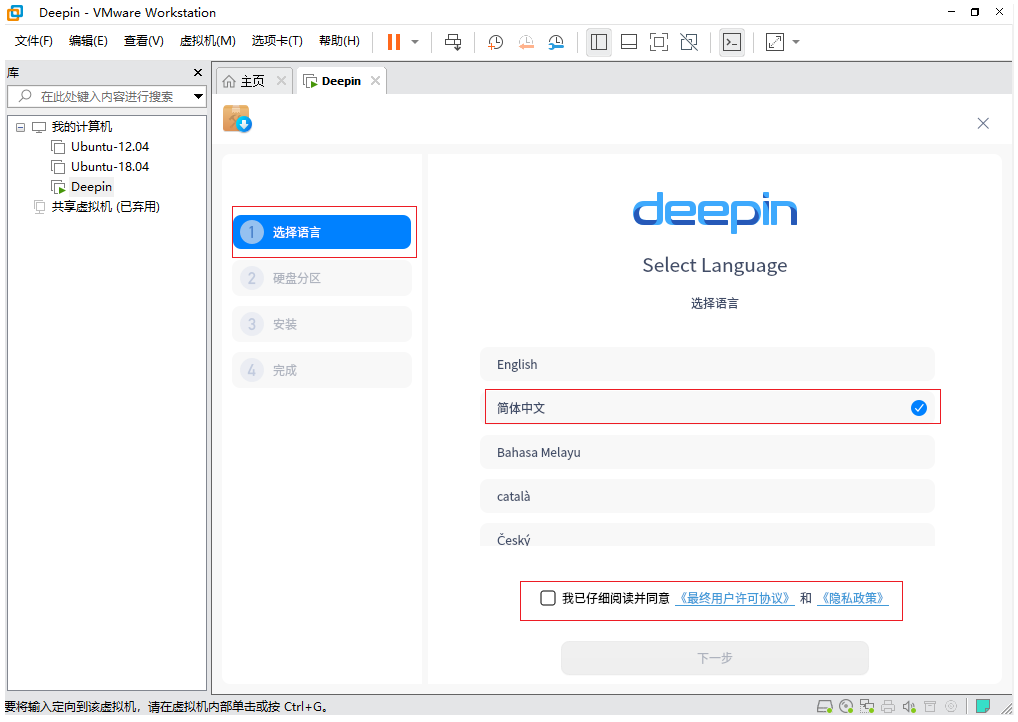Click the printer status icon
The width and height of the screenshot is (1018, 722).
[x=888, y=706]
